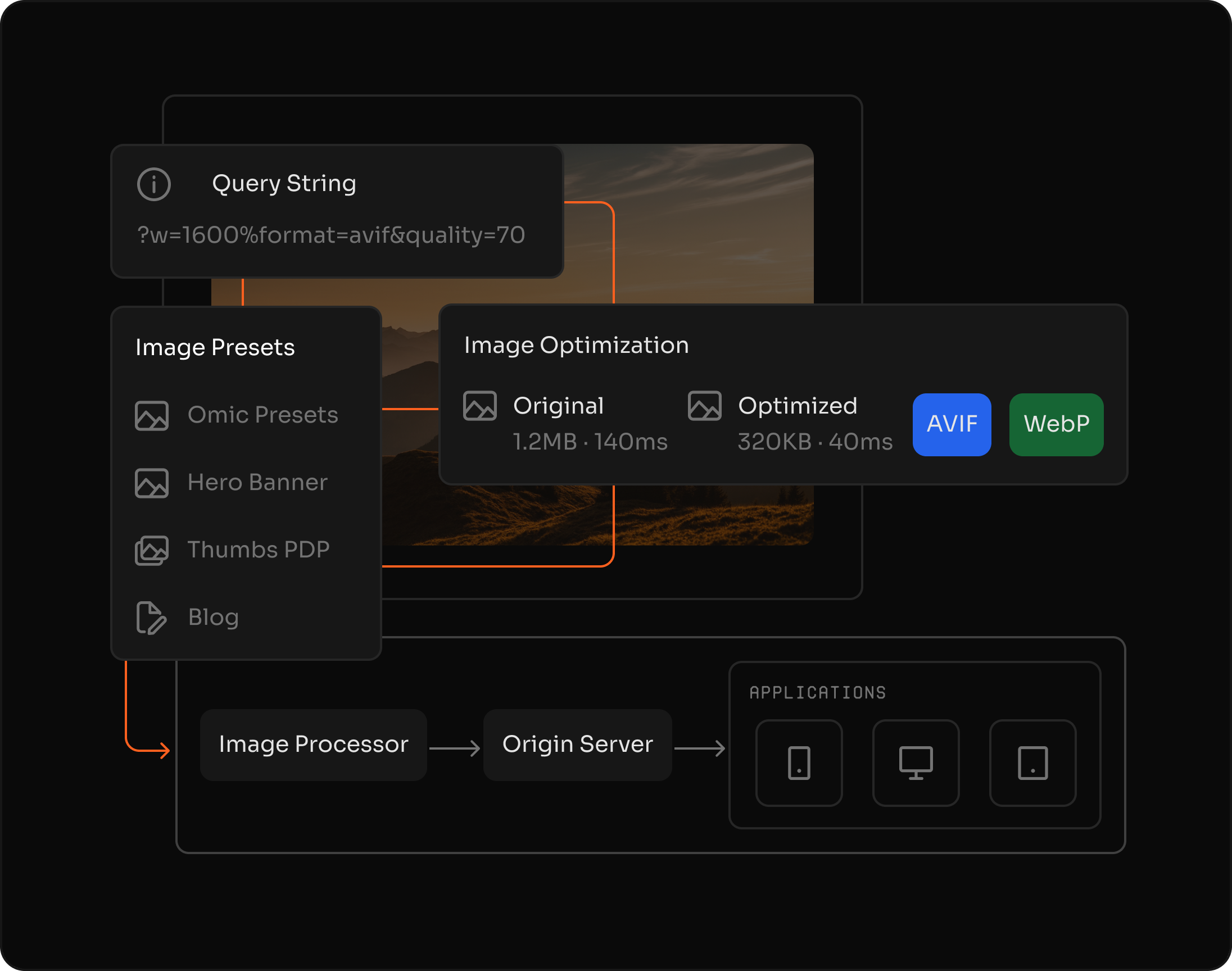The height and width of the screenshot is (971, 1232).
Task: Toggle the WebP format option
Action: 1056,424
